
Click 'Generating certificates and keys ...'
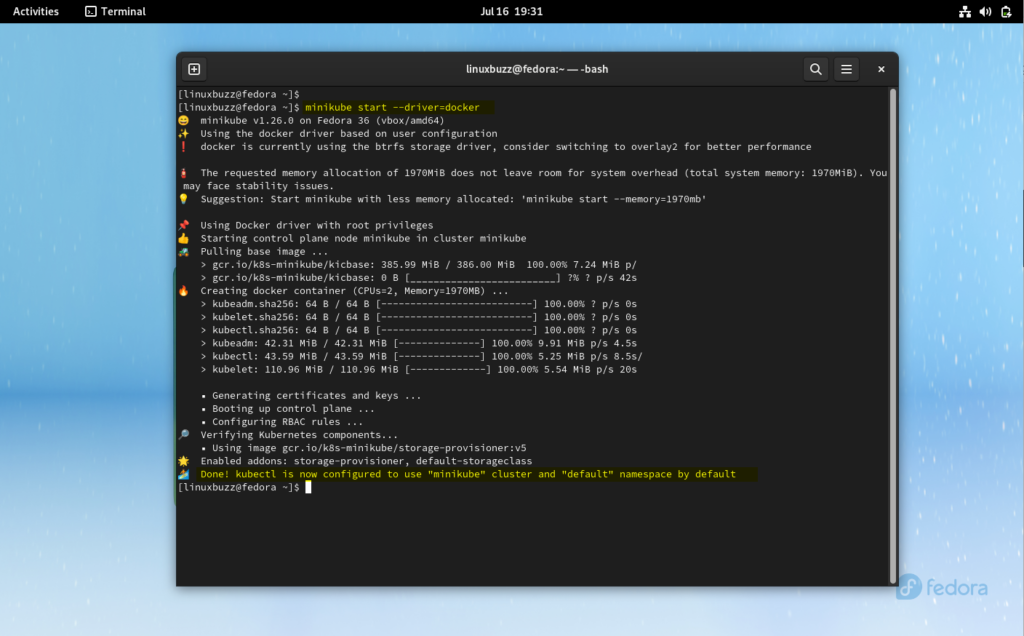pyautogui.click(x=316, y=396)
